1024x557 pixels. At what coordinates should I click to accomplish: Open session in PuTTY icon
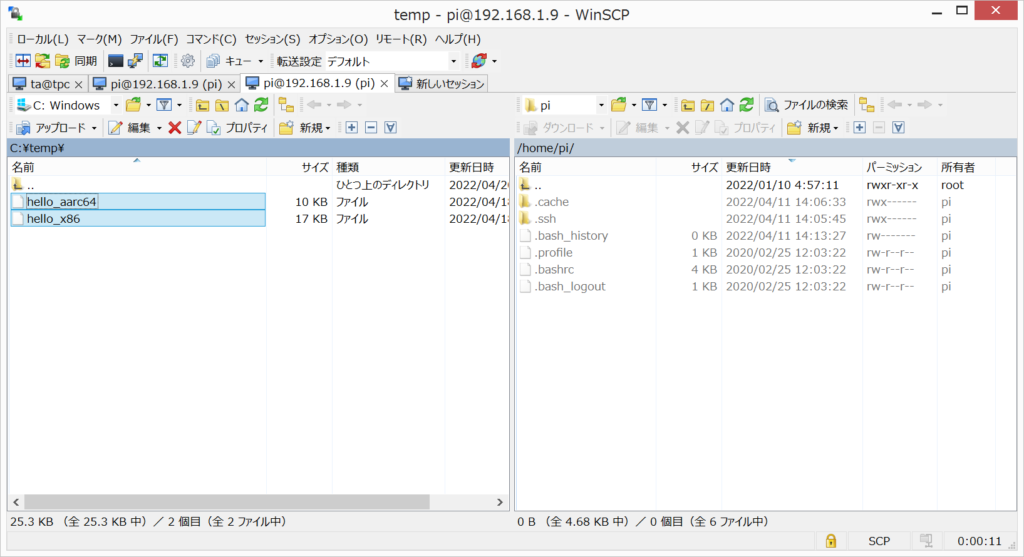[135, 61]
